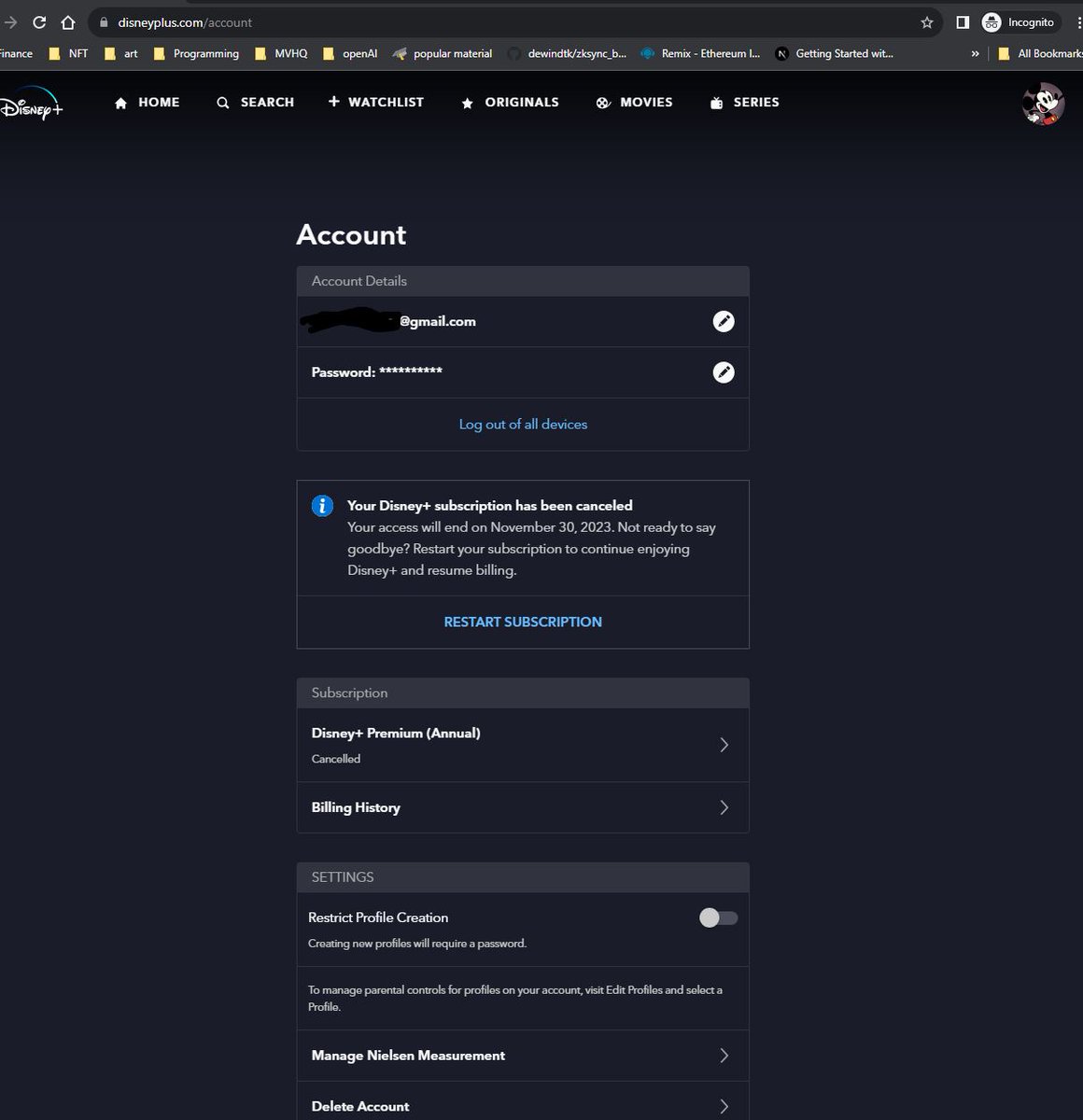This screenshot has width=1083, height=1120.
Task: Open the Mickey Mouse profile avatar
Action: point(1043,104)
